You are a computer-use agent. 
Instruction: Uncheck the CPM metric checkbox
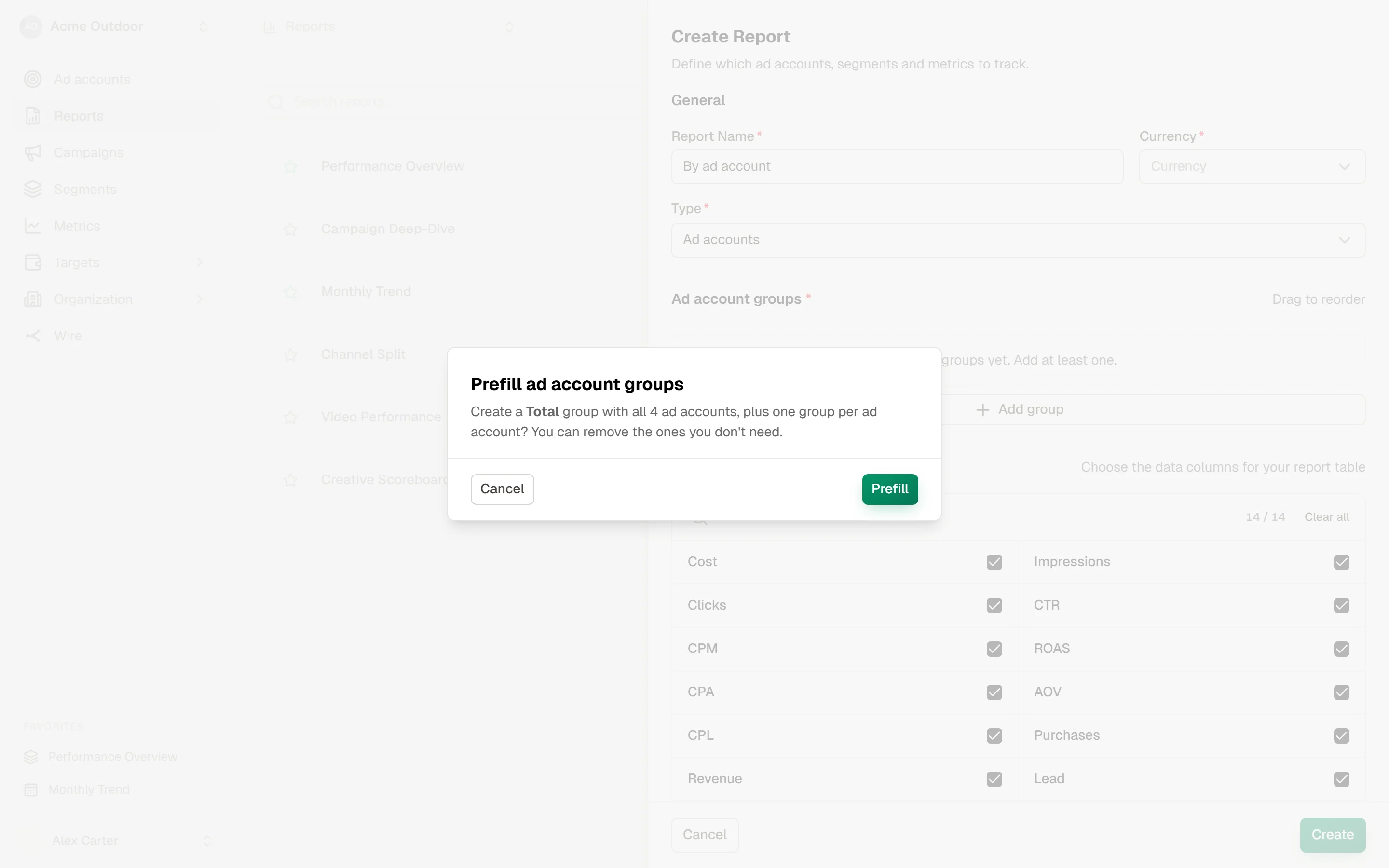(x=994, y=649)
